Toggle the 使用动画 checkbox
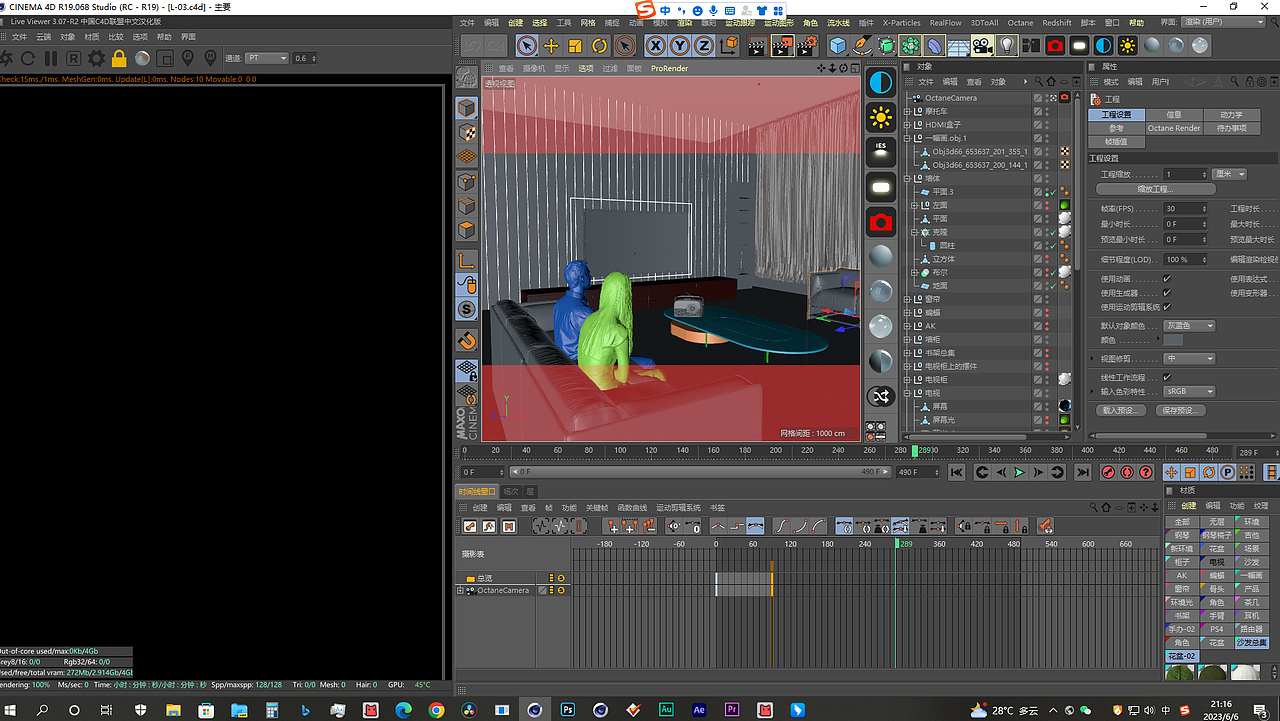 point(1166,279)
